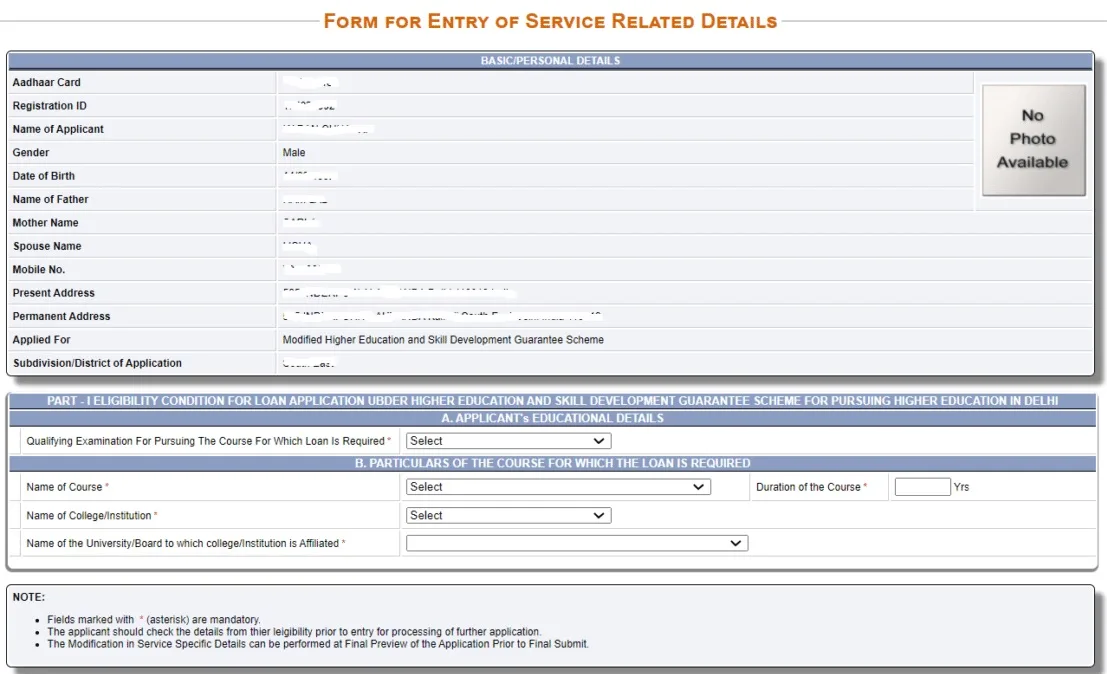The height and width of the screenshot is (674, 1107).
Task: Click the 'Form for Entry of Service Related Details' title
Action: pyautogui.click(x=551, y=21)
